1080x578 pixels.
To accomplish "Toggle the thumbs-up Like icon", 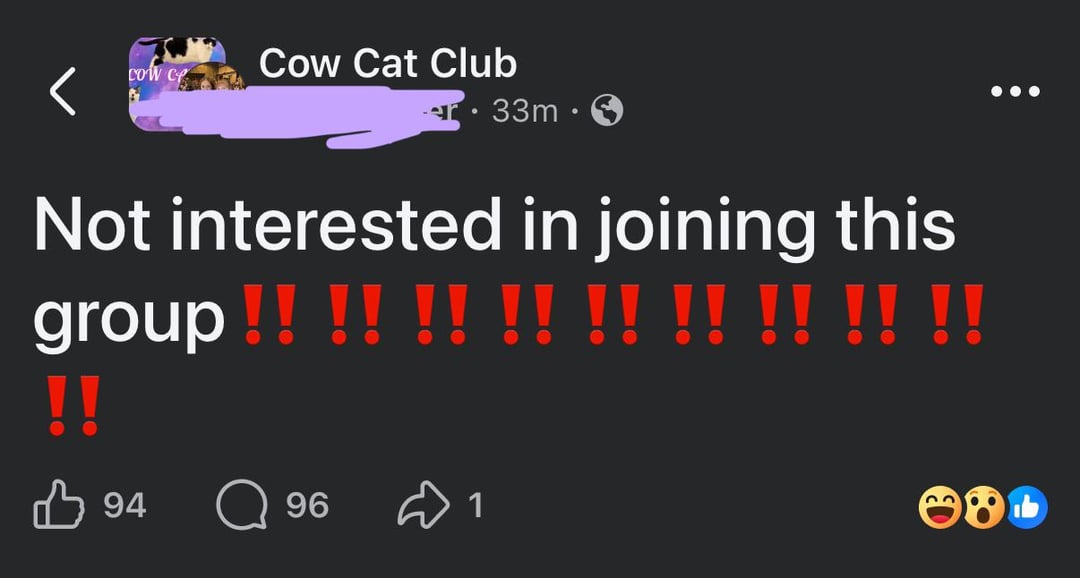I will click(x=56, y=506).
